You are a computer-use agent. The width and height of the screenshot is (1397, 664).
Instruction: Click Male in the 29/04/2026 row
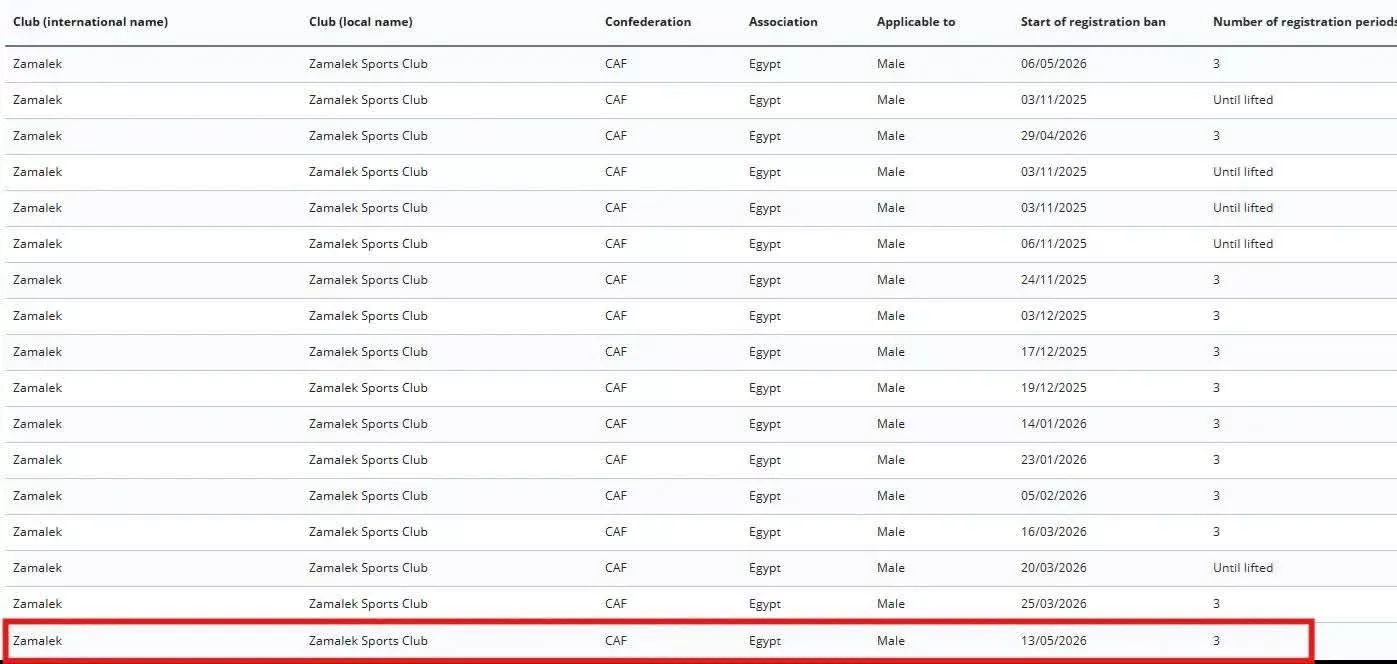891,136
